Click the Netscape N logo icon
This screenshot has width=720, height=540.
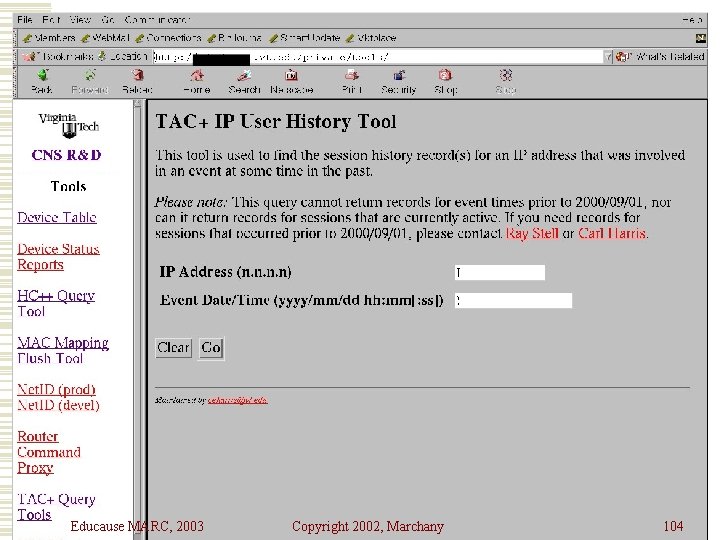(x=700, y=39)
